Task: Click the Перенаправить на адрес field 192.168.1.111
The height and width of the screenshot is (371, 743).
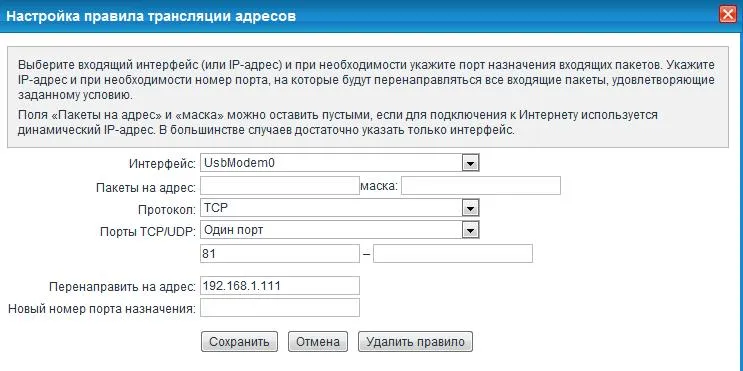Action: 280,286
